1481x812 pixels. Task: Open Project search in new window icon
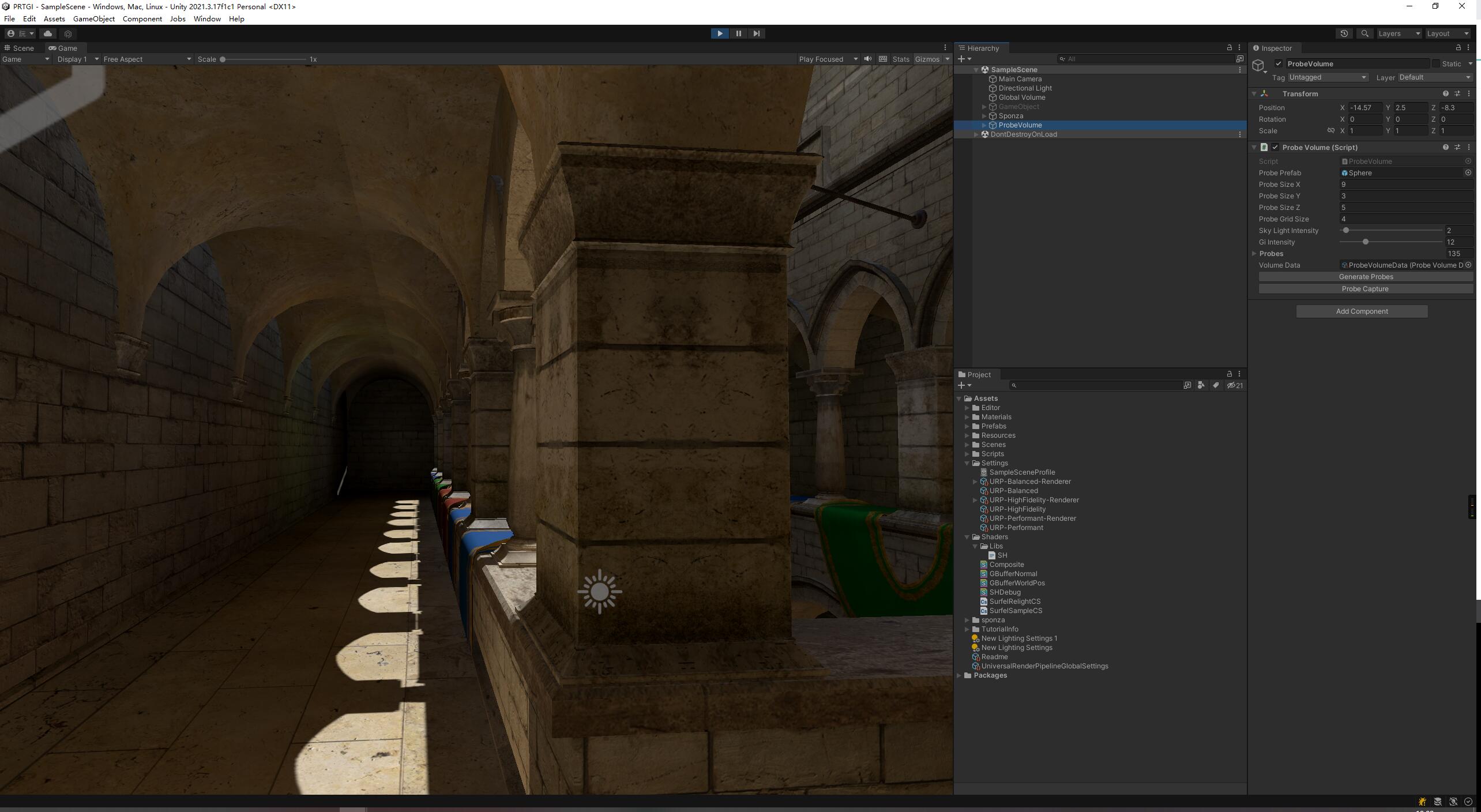1187,385
